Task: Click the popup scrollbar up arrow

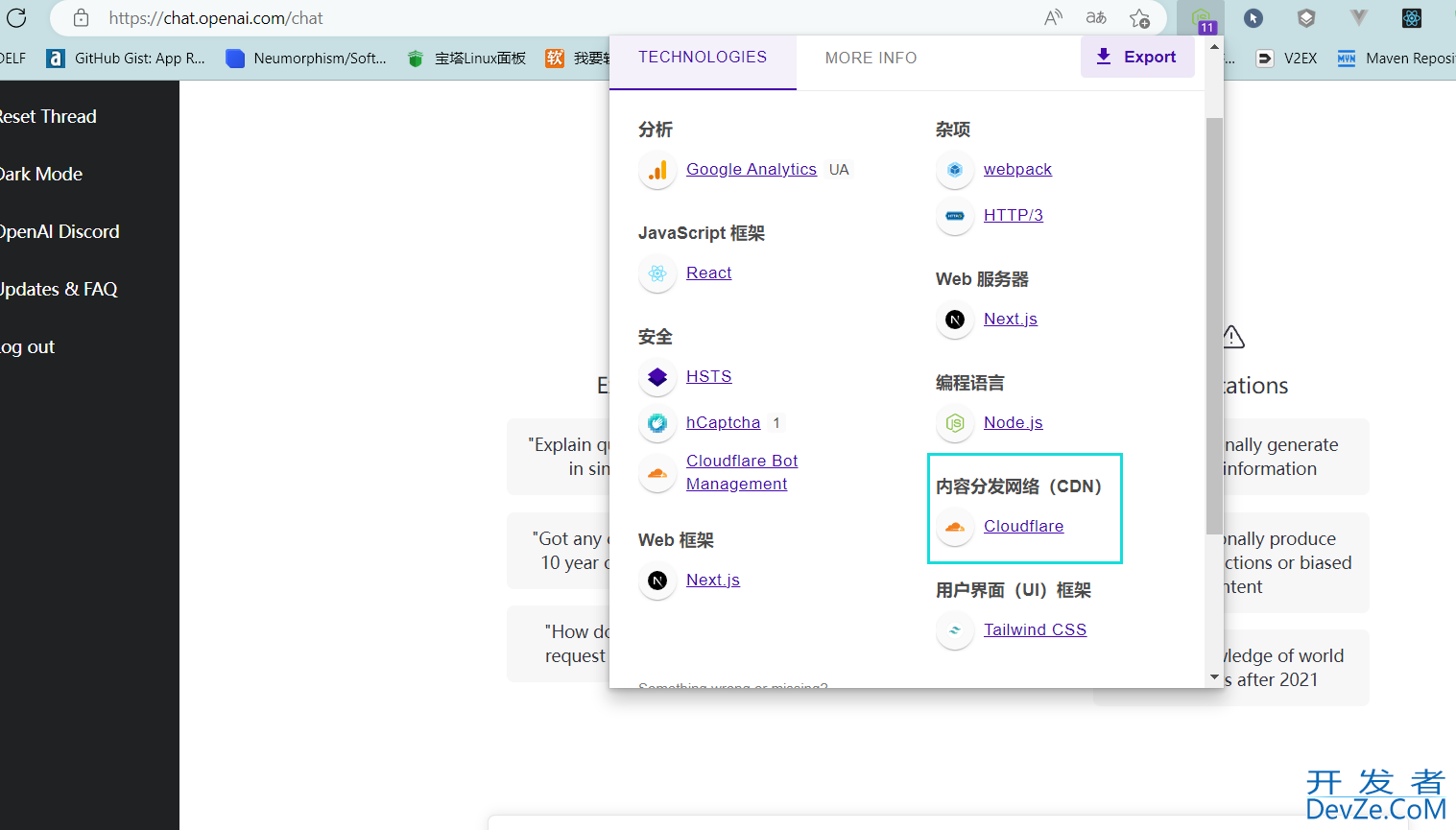Action: click(x=1214, y=46)
